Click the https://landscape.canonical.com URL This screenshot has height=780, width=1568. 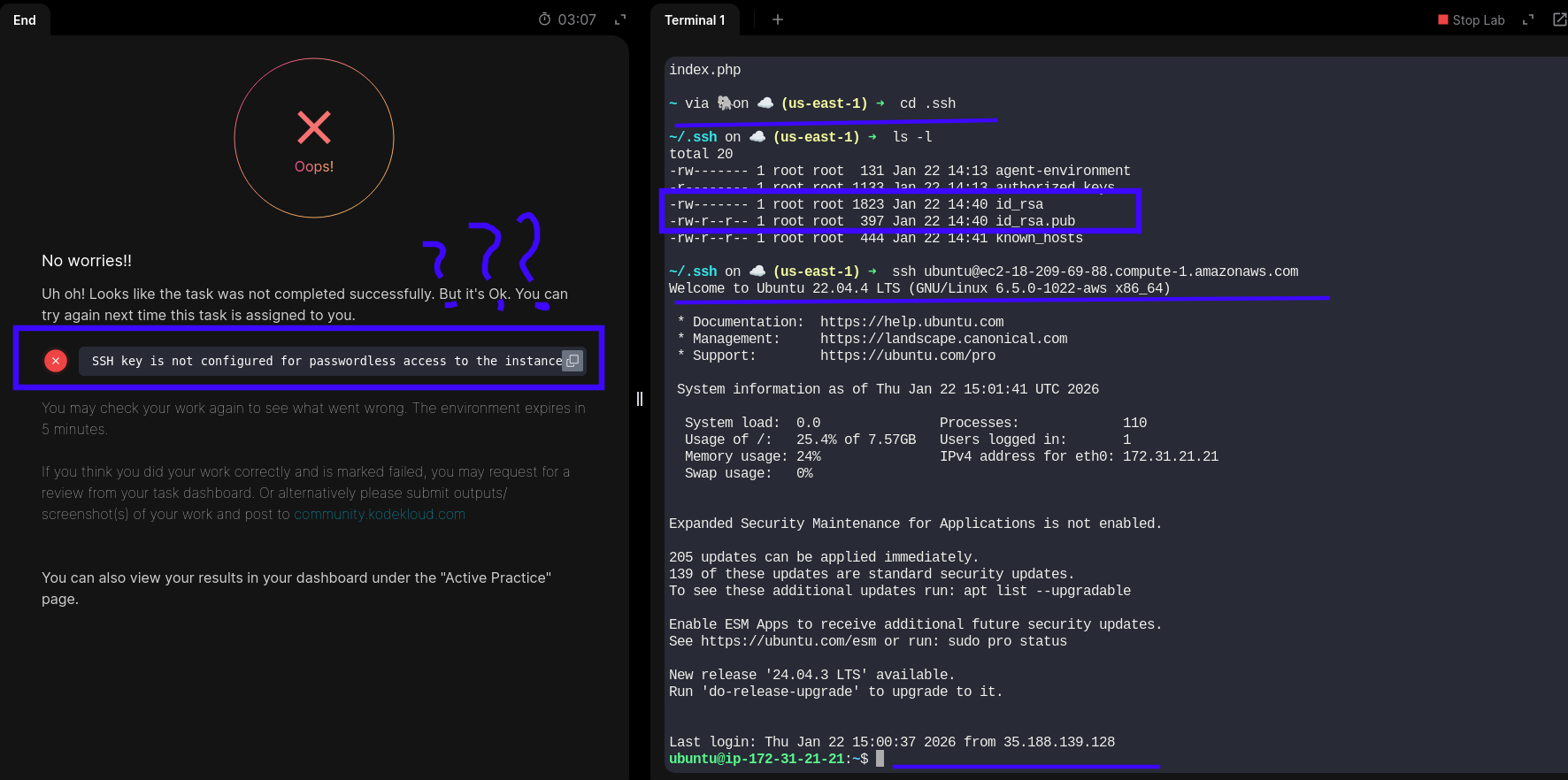point(944,339)
